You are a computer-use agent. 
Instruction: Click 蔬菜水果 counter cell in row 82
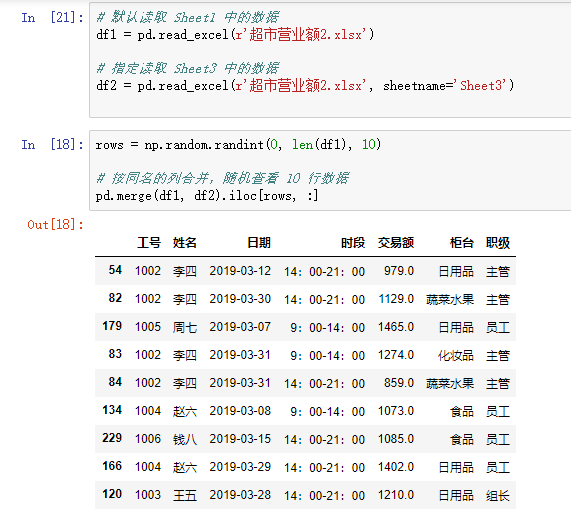pyautogui.click(x=450, y=299)
